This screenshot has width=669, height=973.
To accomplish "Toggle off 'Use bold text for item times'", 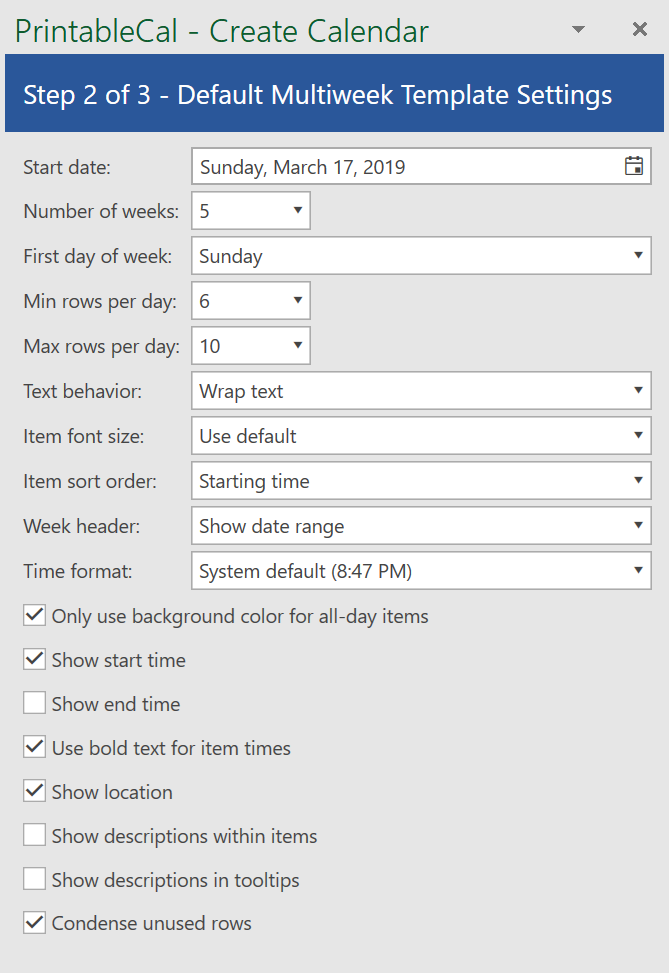I will [x=34, y=747].
